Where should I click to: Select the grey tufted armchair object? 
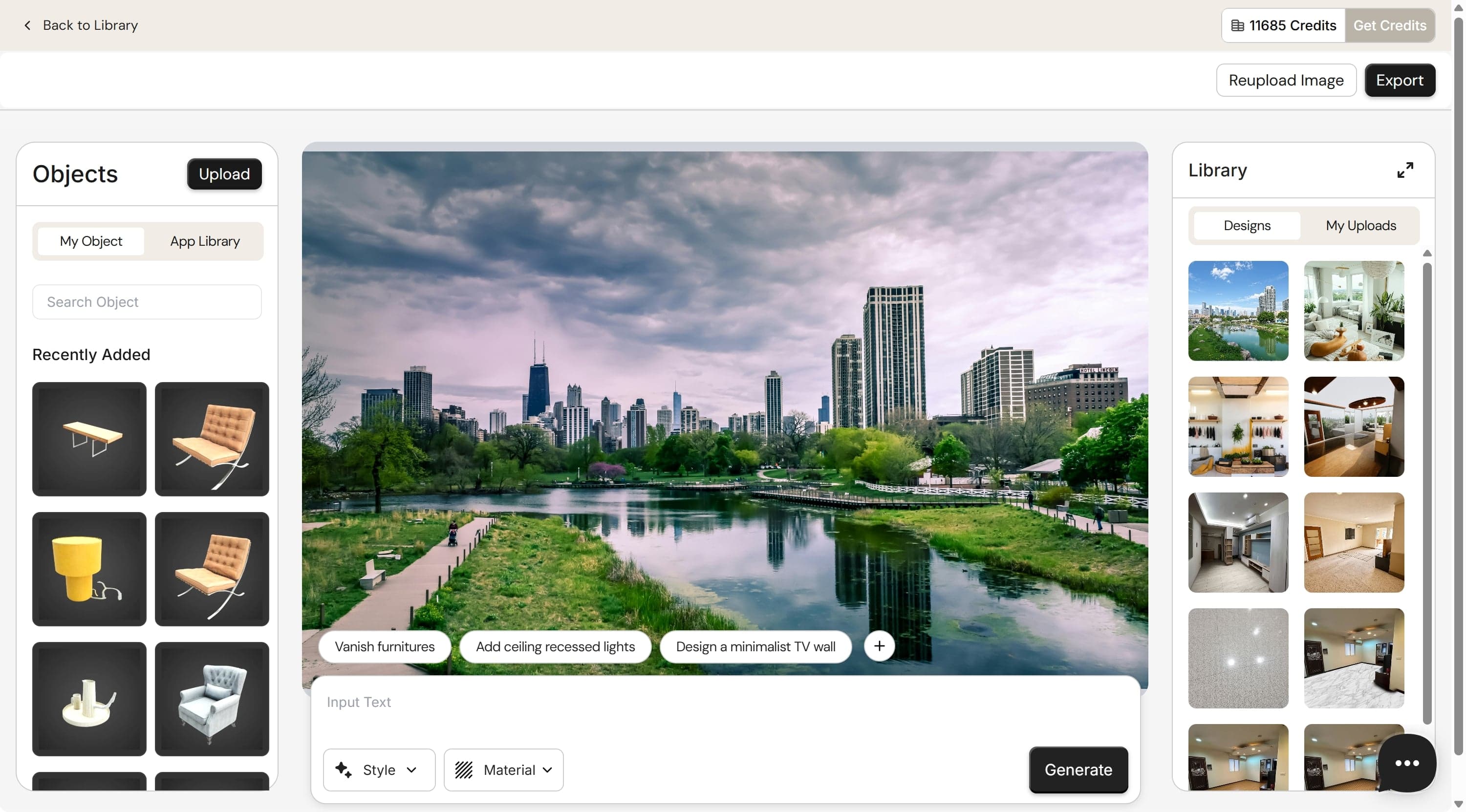[x=212, y=698]
